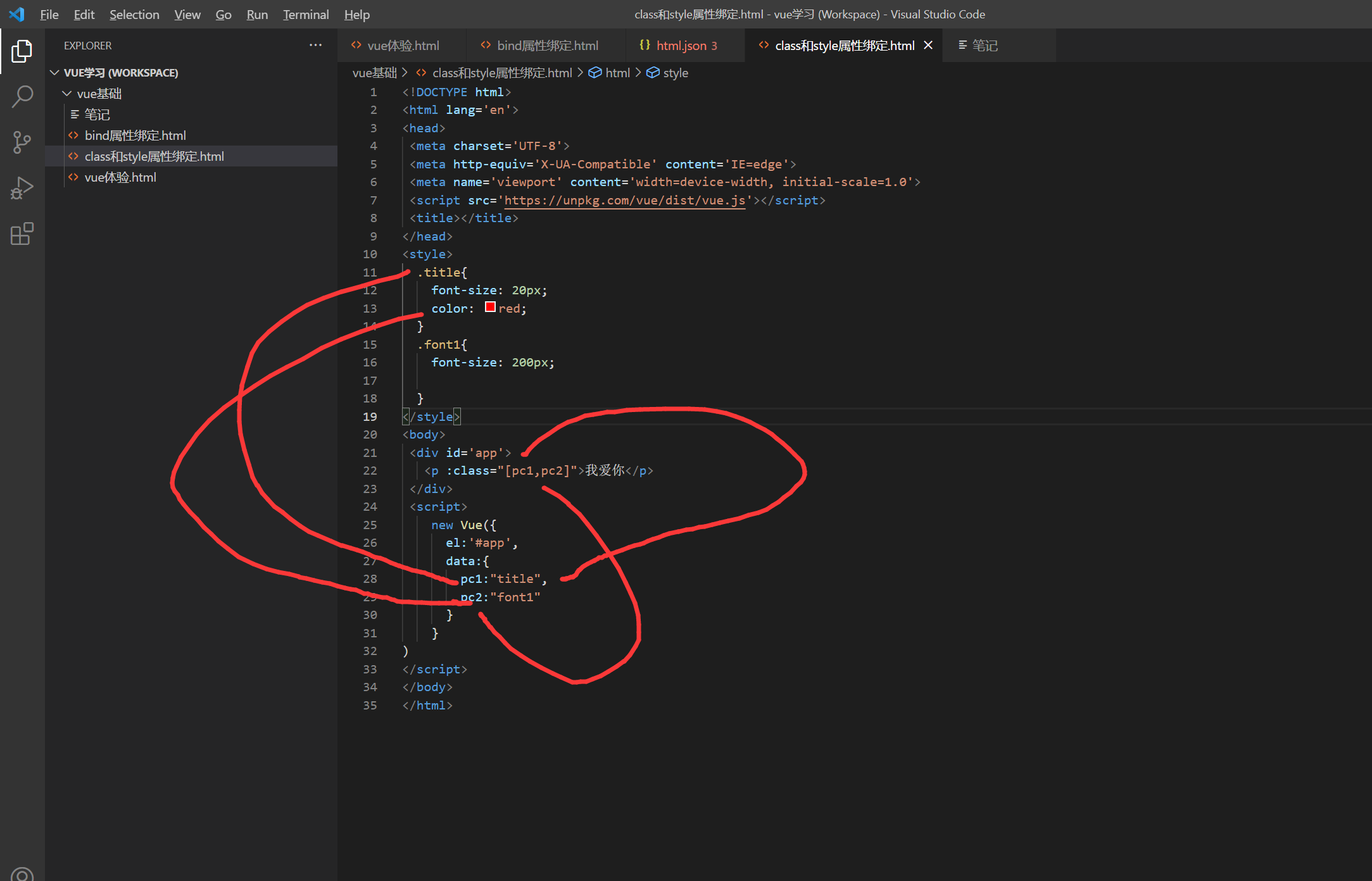Open the Extensions view icon
Viewport: 1372px width, 881px height.
coord(22,234)
